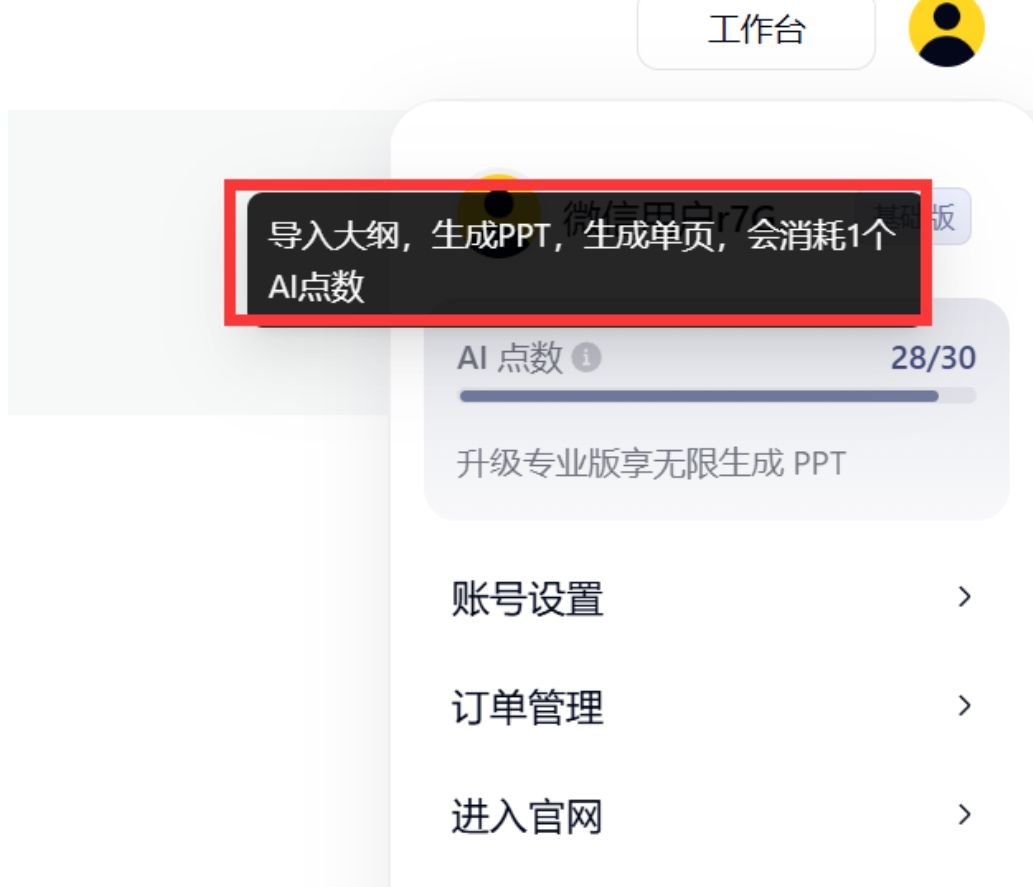Expand the 账号设置 chevron arrow
Image resolution: width=1033 pixels, height=887 pixels.
[964, 596]
